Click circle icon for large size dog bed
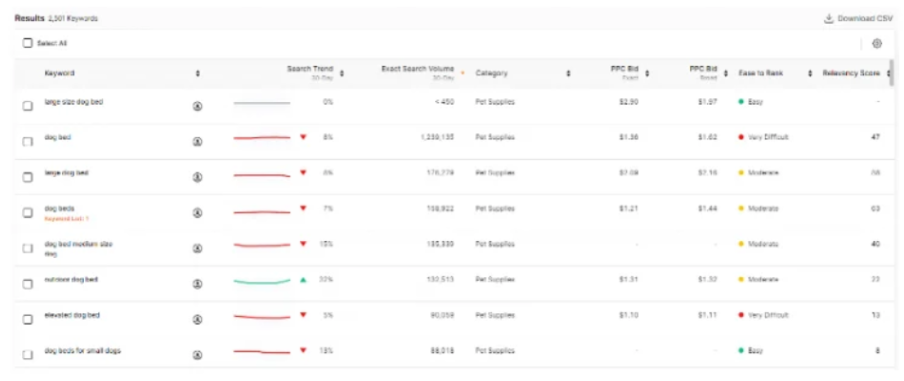Viewport: 904px width, 381px height. pyautogui.click(x=197, y=106)
